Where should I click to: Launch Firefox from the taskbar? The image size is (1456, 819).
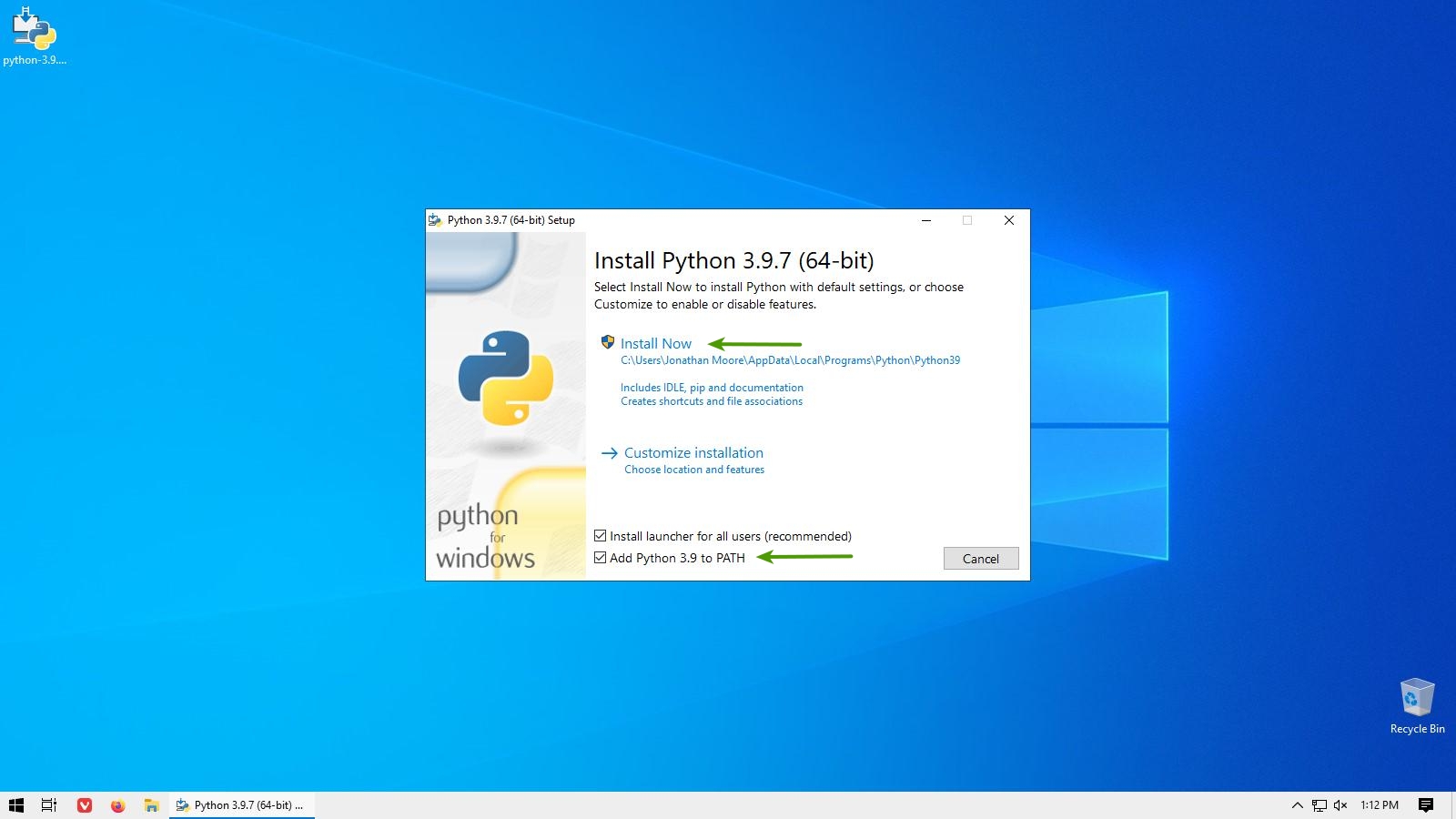[x=117, y=805]
